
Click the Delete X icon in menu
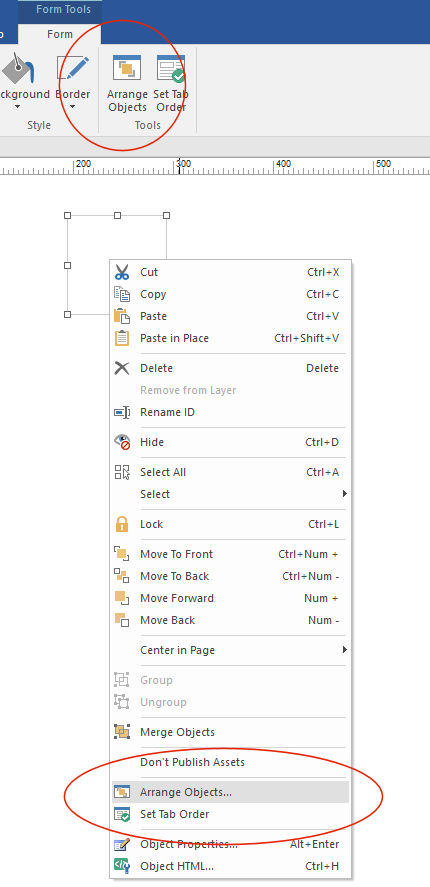point(122,368)
